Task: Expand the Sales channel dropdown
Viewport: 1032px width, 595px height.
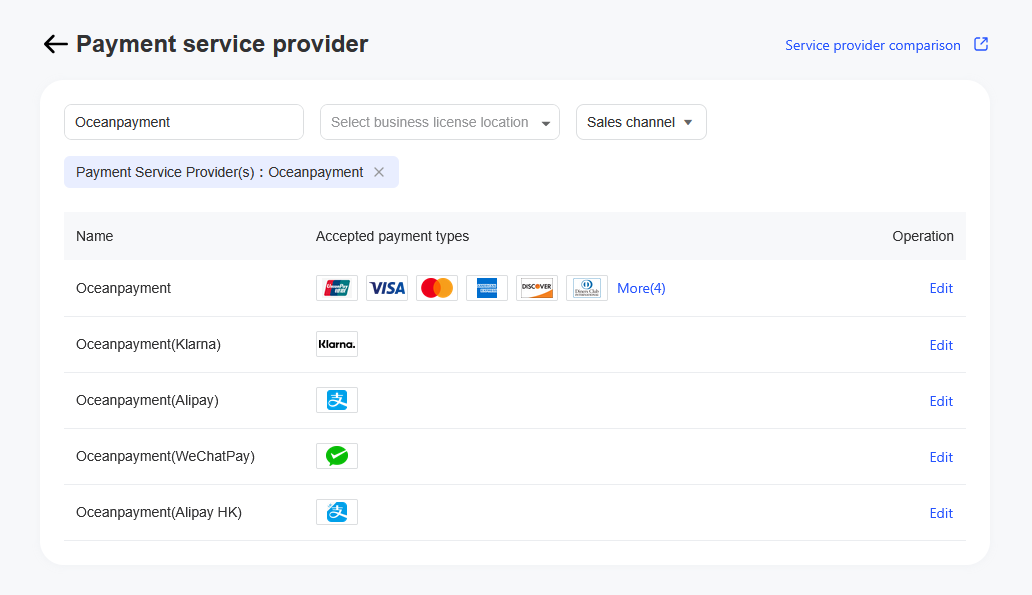Action: tap(641, 122)
